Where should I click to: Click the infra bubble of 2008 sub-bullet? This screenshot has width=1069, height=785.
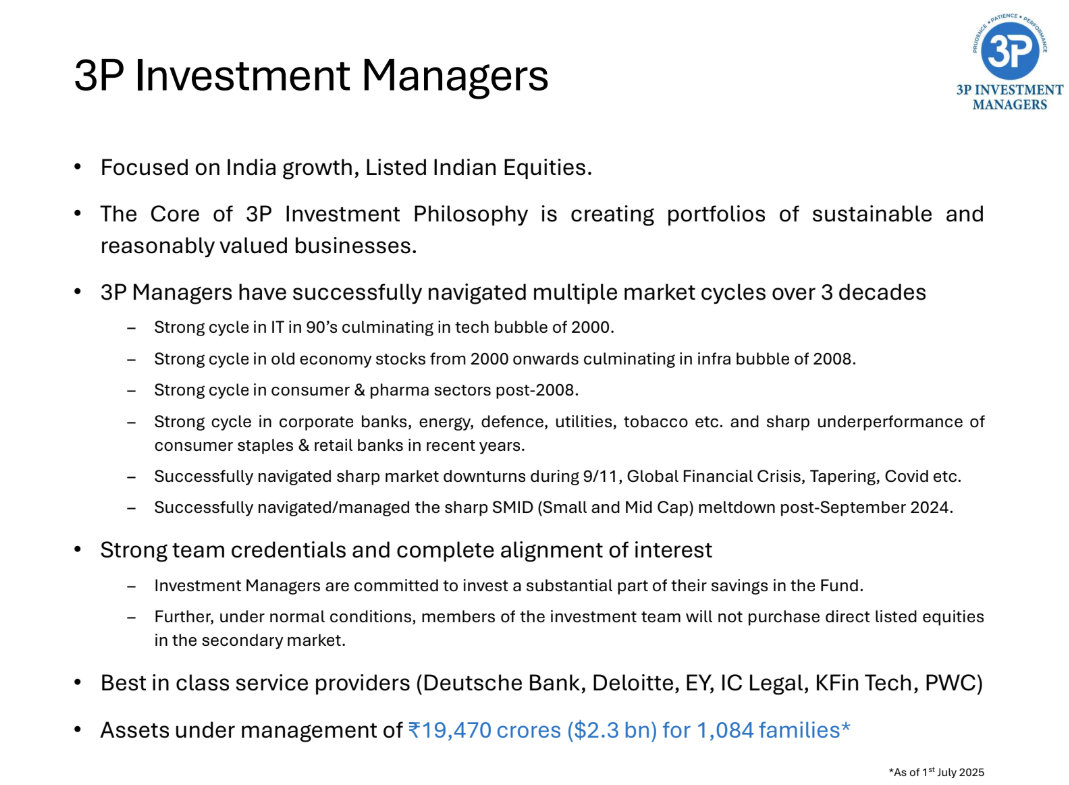(x=504, y=359)
